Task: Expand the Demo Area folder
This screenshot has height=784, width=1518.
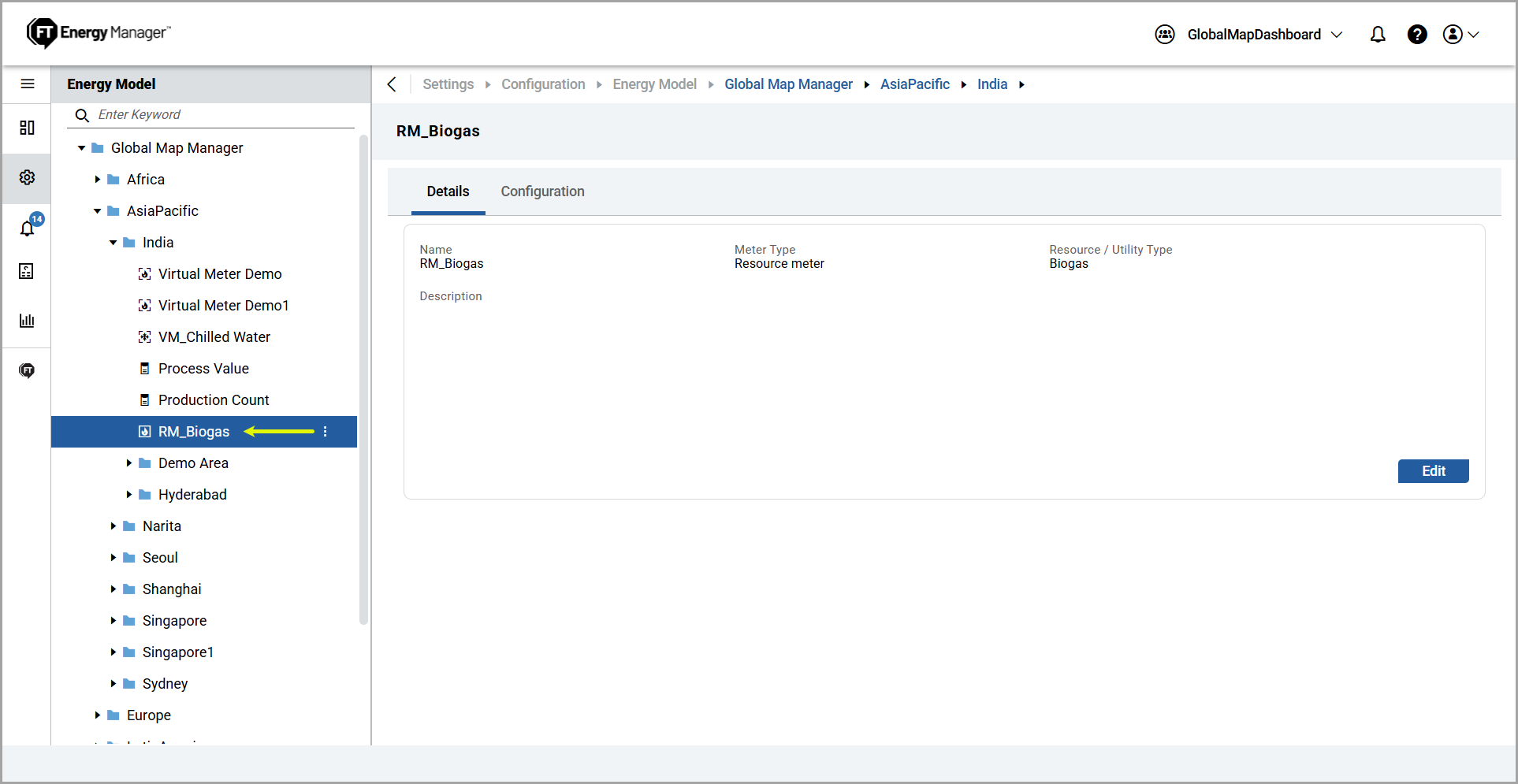Action: [x=128, y=463]
